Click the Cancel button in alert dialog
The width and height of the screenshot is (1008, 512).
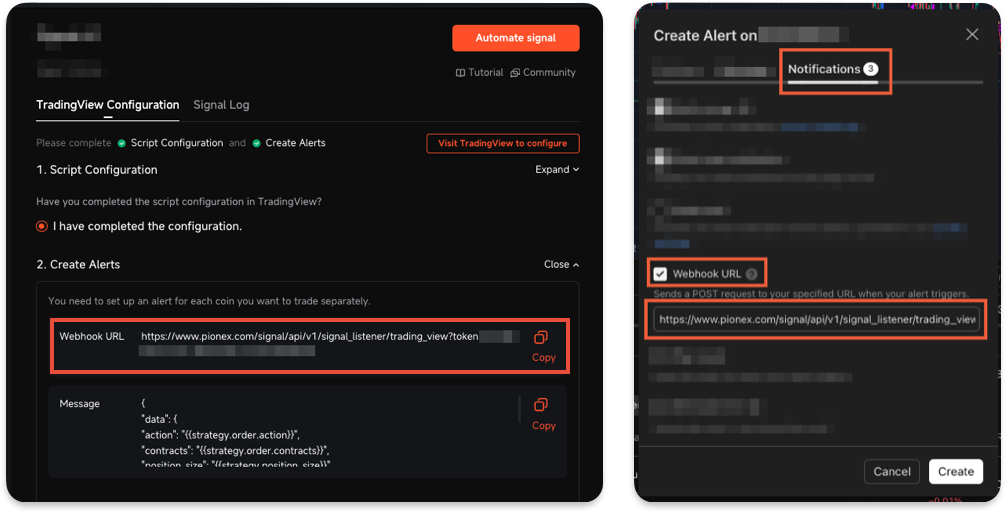pyautogui.click(x=892, y=471)
